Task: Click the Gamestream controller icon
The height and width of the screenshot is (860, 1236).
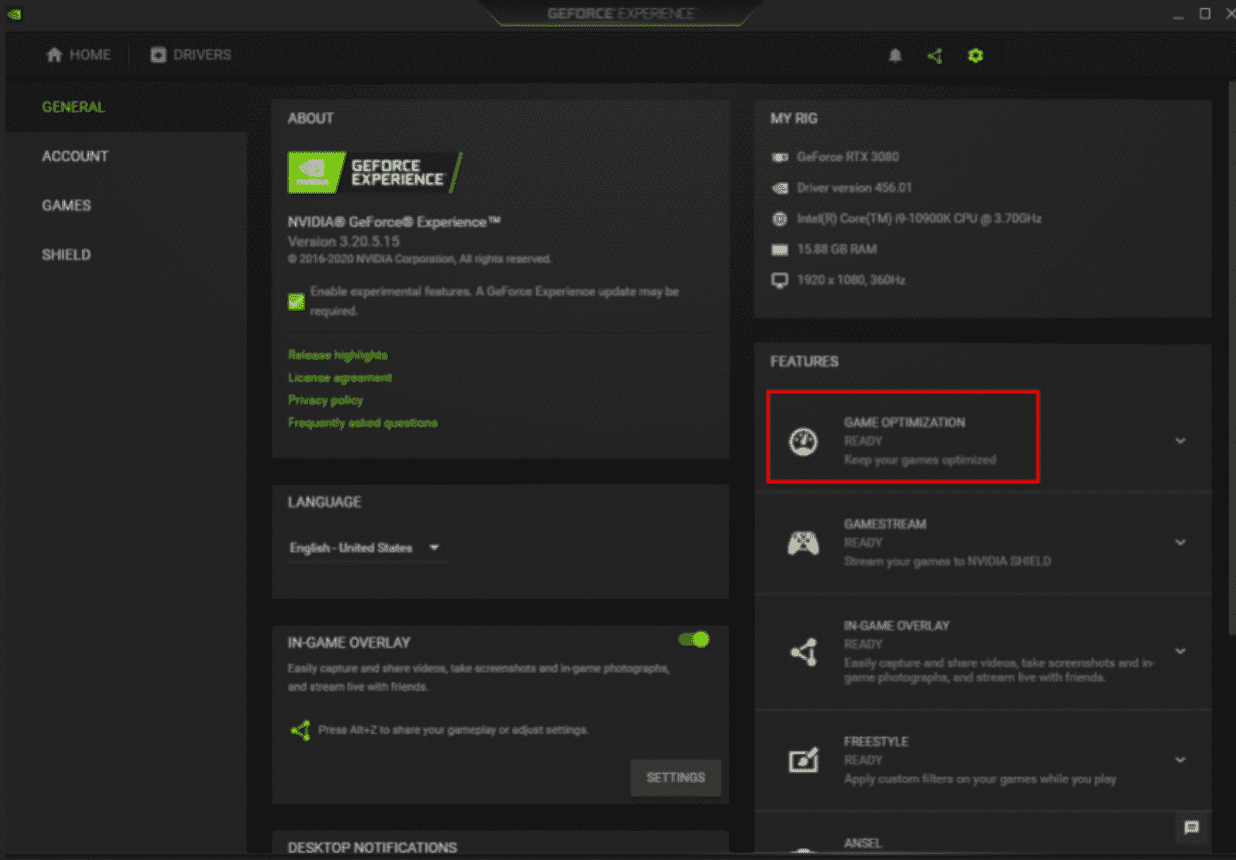Action: (803, 543)
